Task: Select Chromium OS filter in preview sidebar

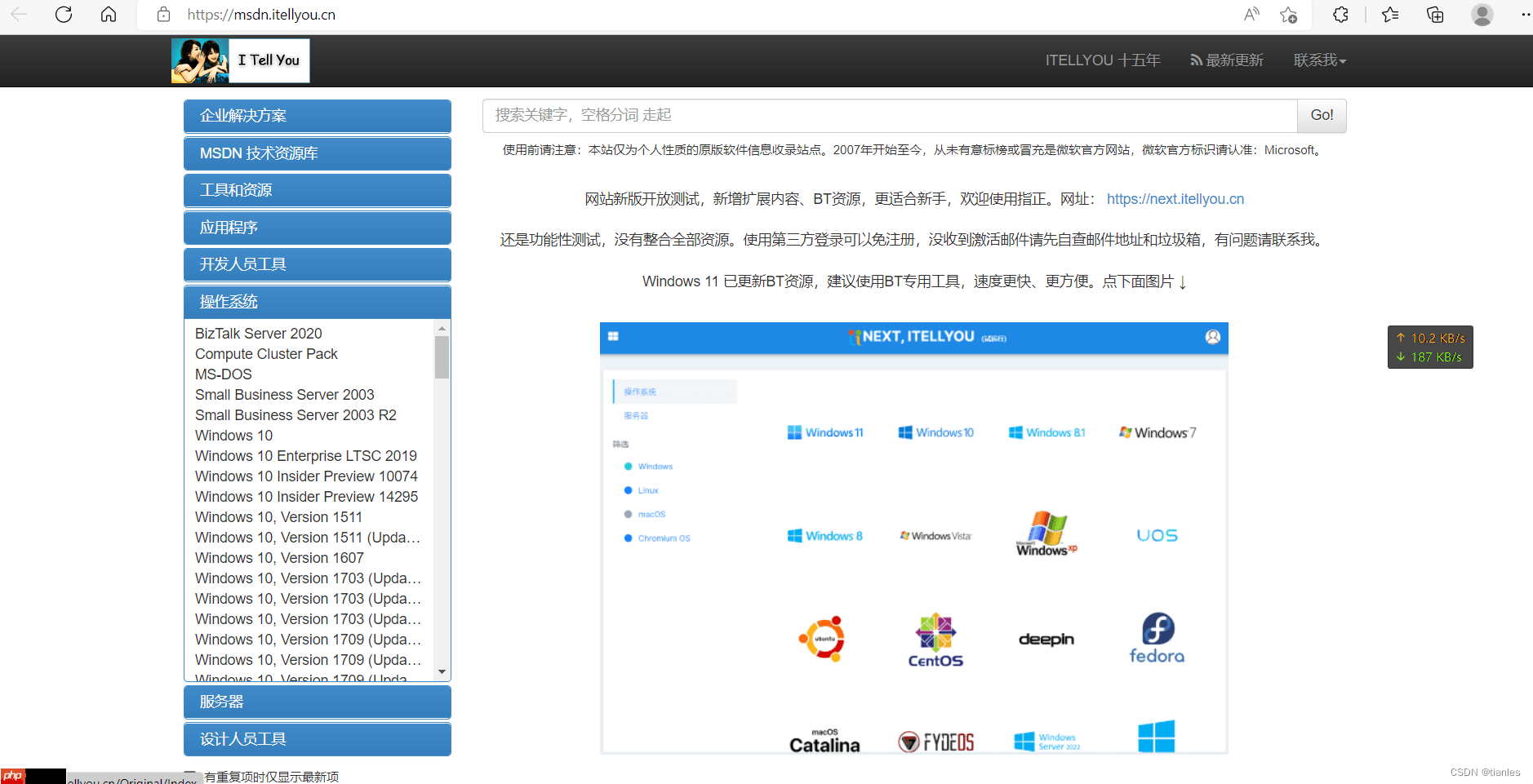Action: [x=657, y=538]
